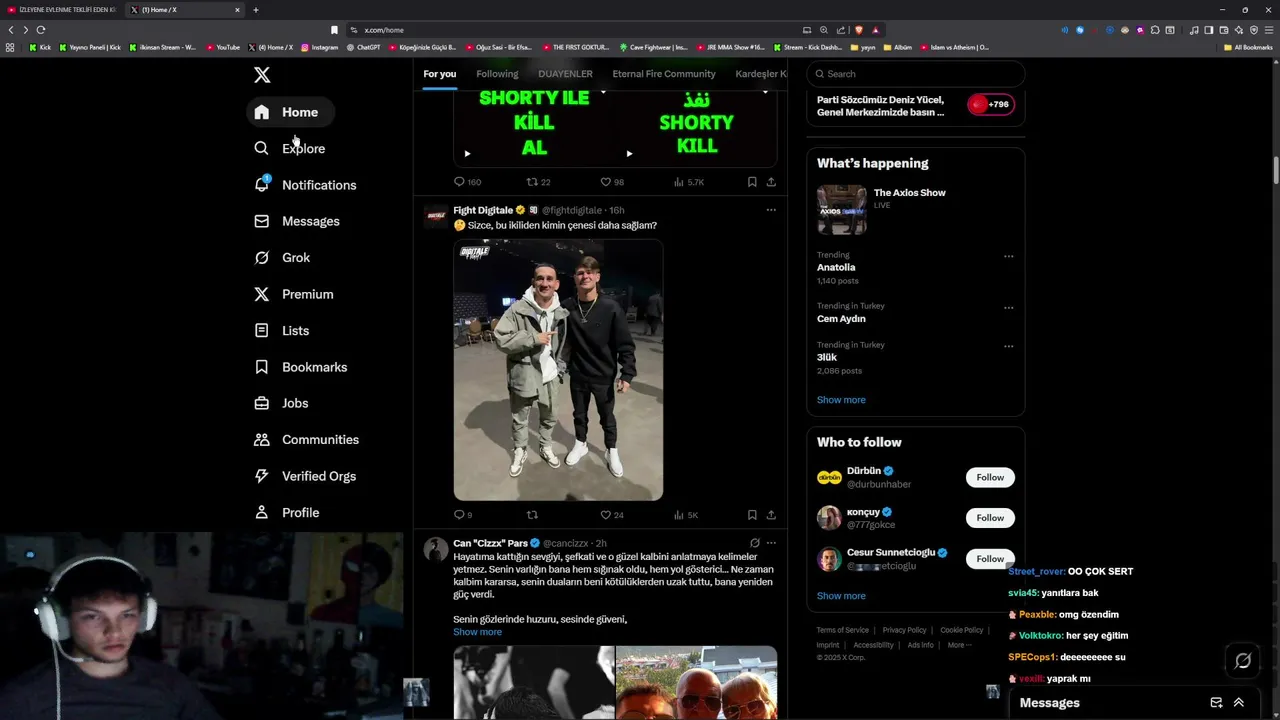Open the Cem Aydın trending topic

pos(841,319)
